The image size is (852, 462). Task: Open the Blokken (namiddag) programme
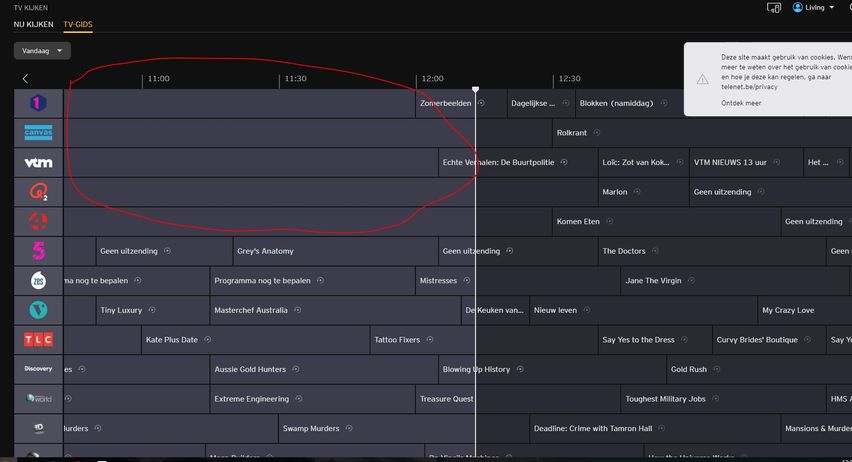(x=616, y=103)
